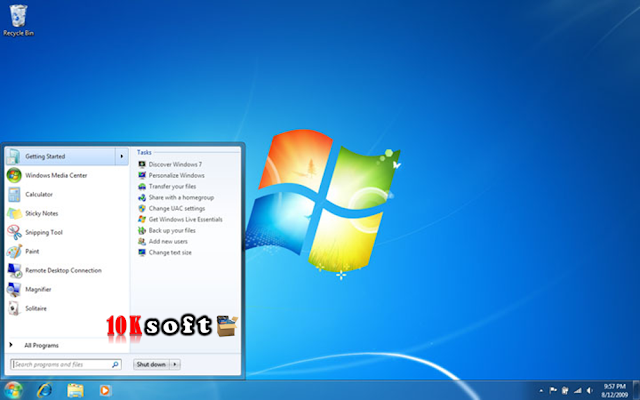Open the Paint palette icon
640x400 pixels.
click(x=14, y=251)
